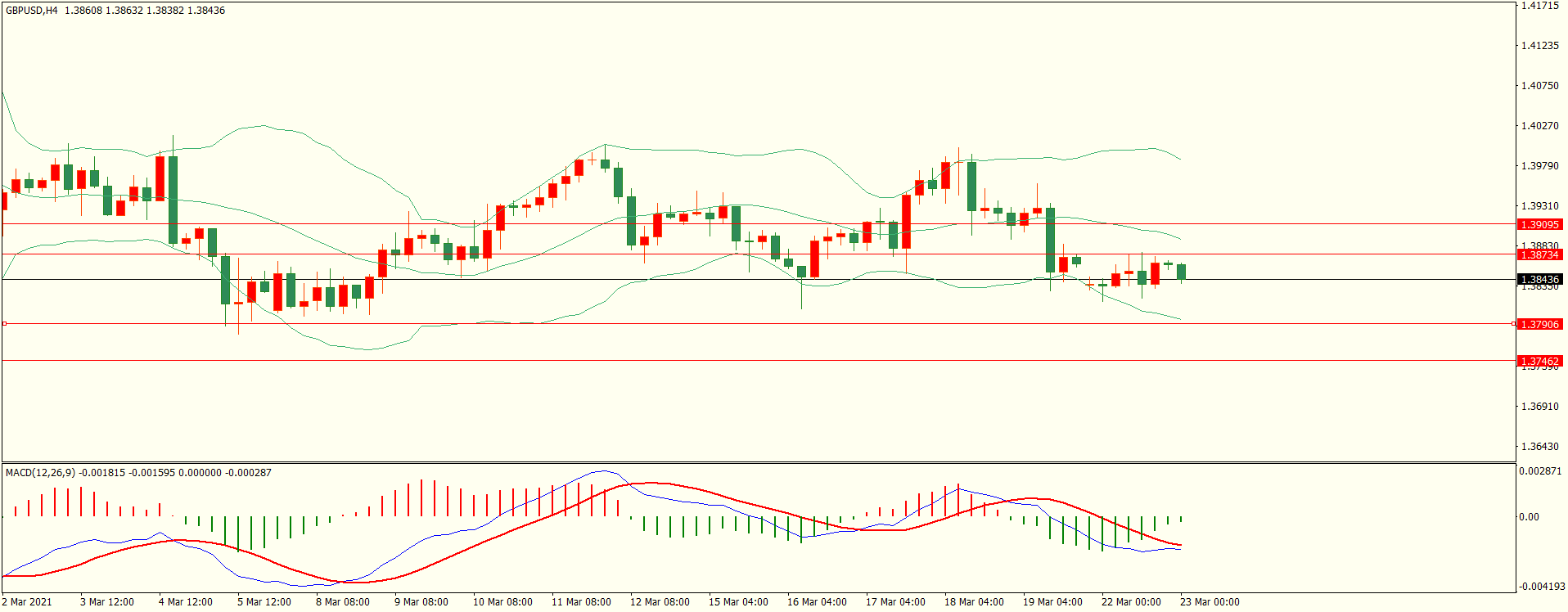Screen dimensions: 1568x612
Task: Click the MACD(12,26,9) indicator label
Action: point(40,473)
